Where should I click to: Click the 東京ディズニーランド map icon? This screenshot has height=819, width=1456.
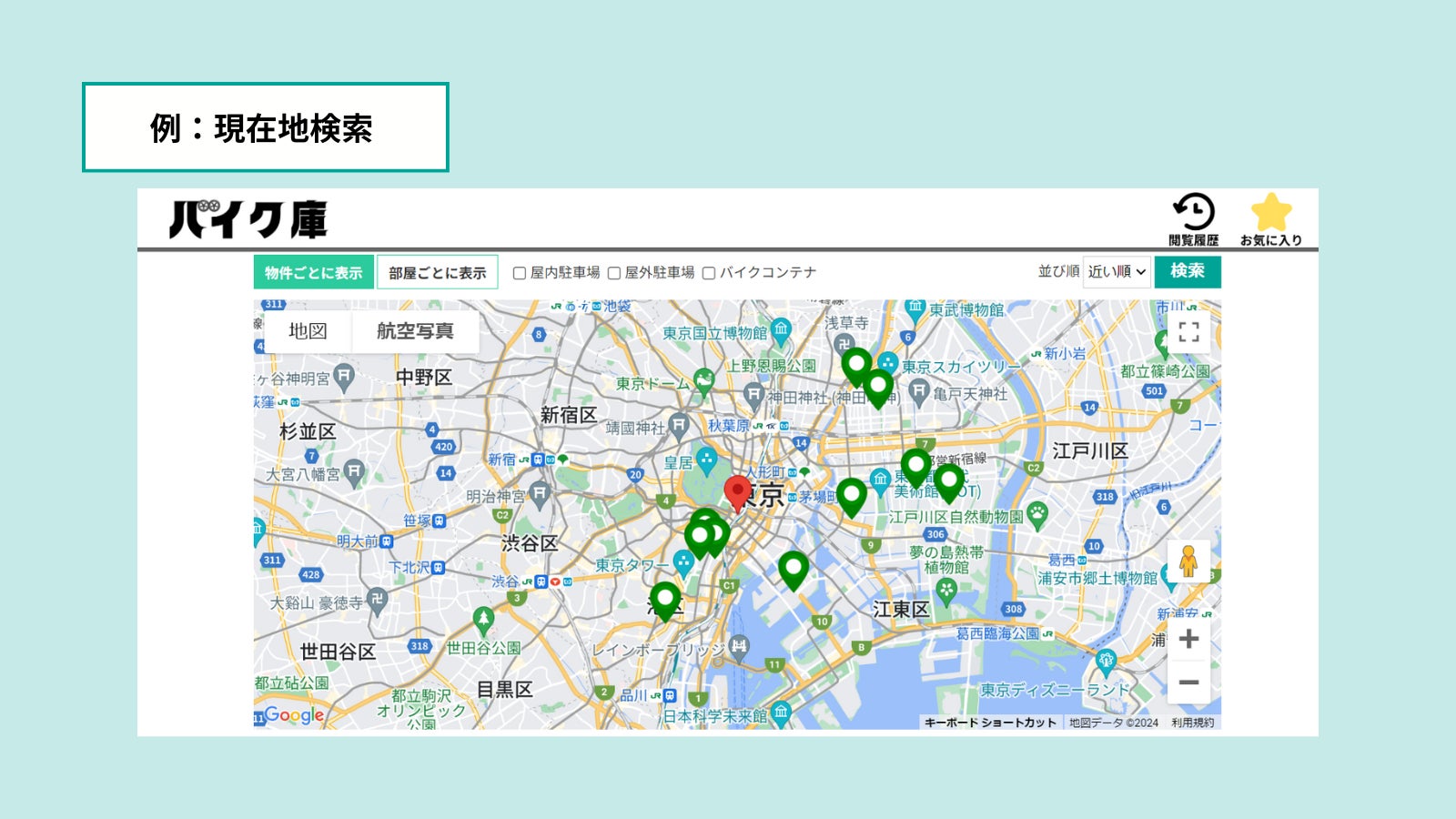[x=1107, y=662]
